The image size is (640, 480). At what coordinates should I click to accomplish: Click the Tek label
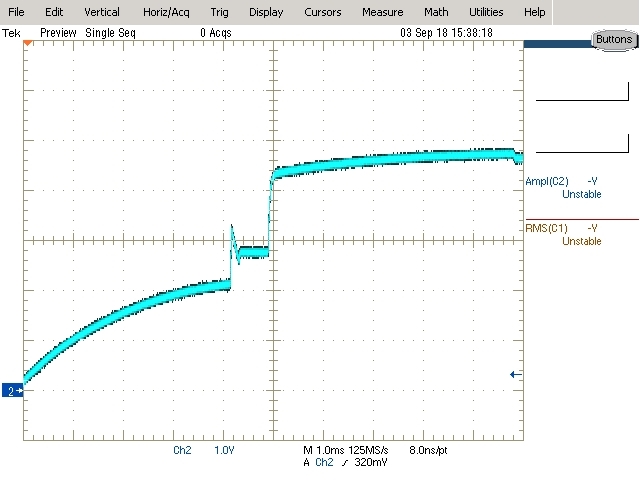[x=11, y=33]
